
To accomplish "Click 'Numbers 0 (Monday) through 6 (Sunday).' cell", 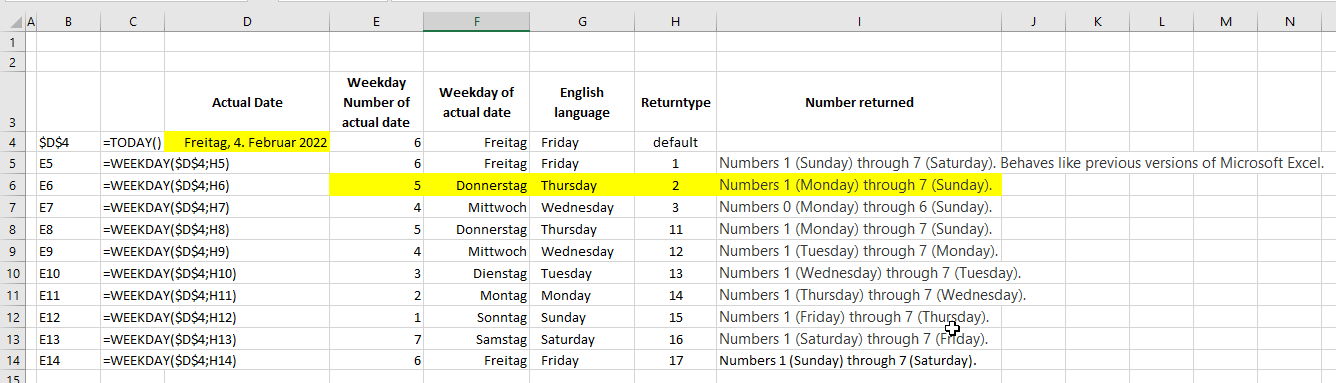I will 859,208.
